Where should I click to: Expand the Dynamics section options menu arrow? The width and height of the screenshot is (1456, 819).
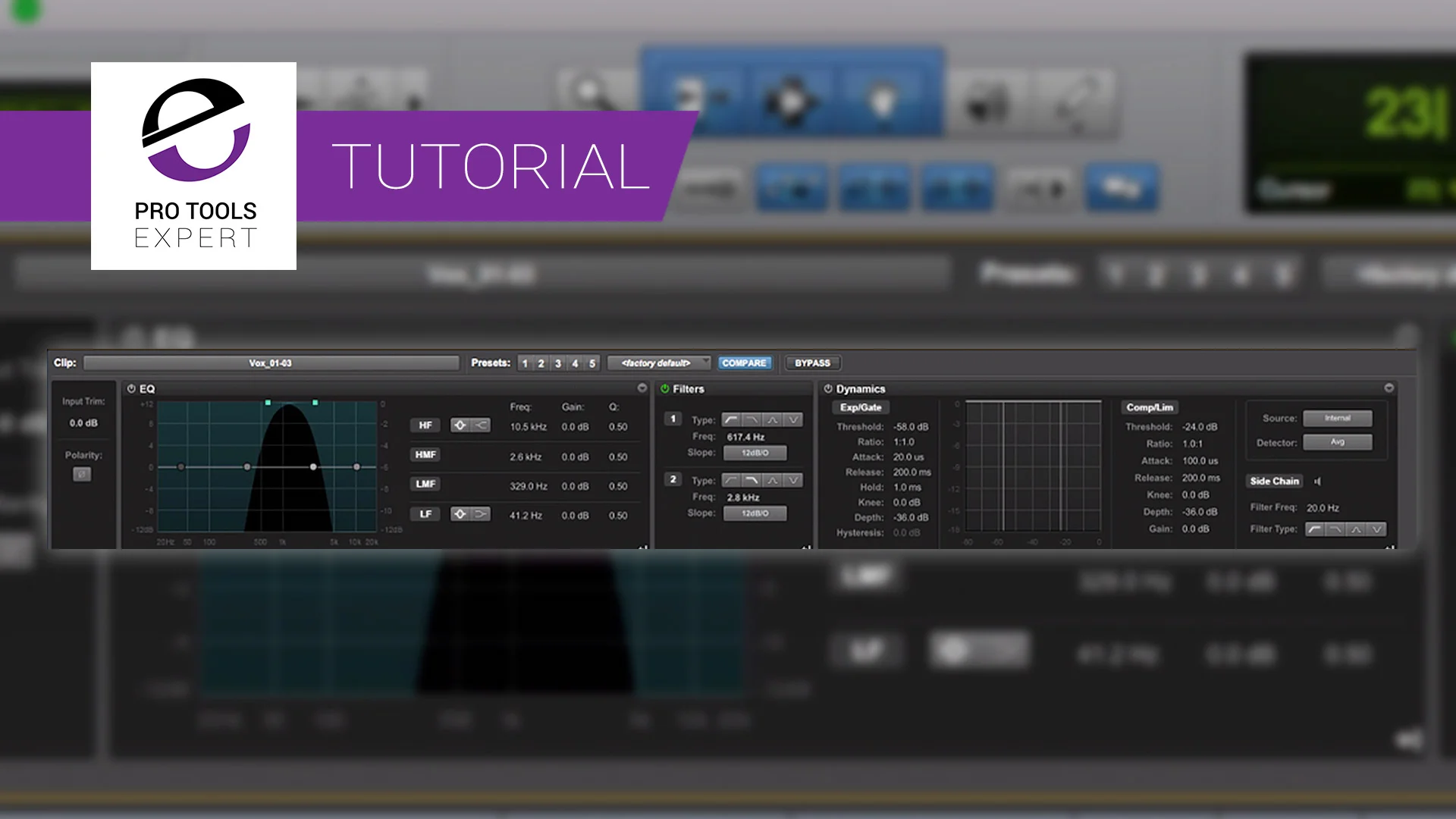point(1389,388)
